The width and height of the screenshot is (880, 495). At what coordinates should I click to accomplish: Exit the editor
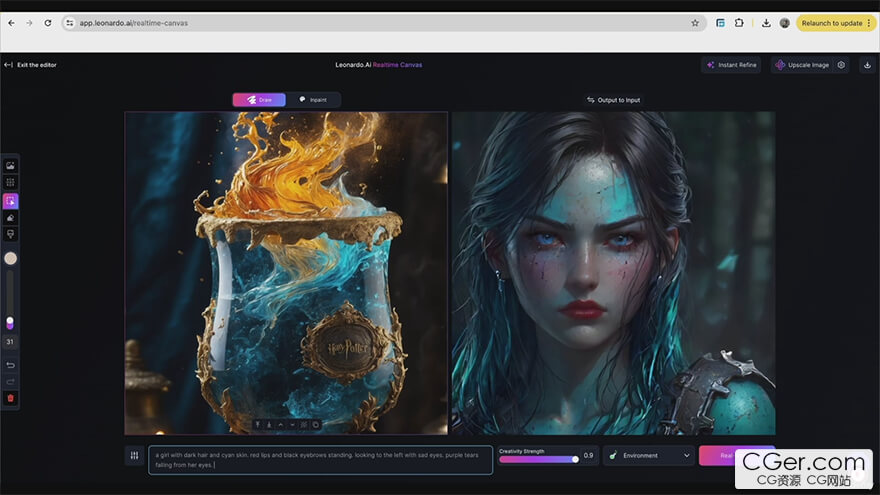[x=30, y=65]
